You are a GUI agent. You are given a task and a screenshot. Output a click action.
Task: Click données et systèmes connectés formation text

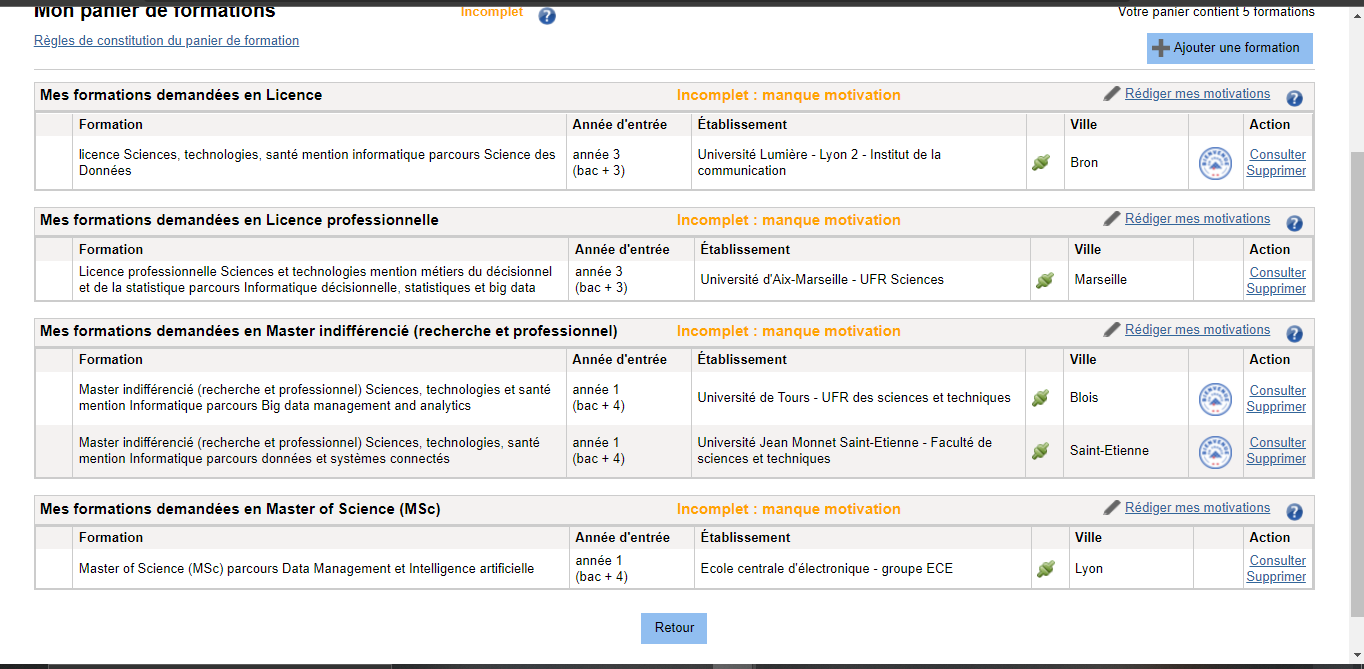click(x=309, y=451)
